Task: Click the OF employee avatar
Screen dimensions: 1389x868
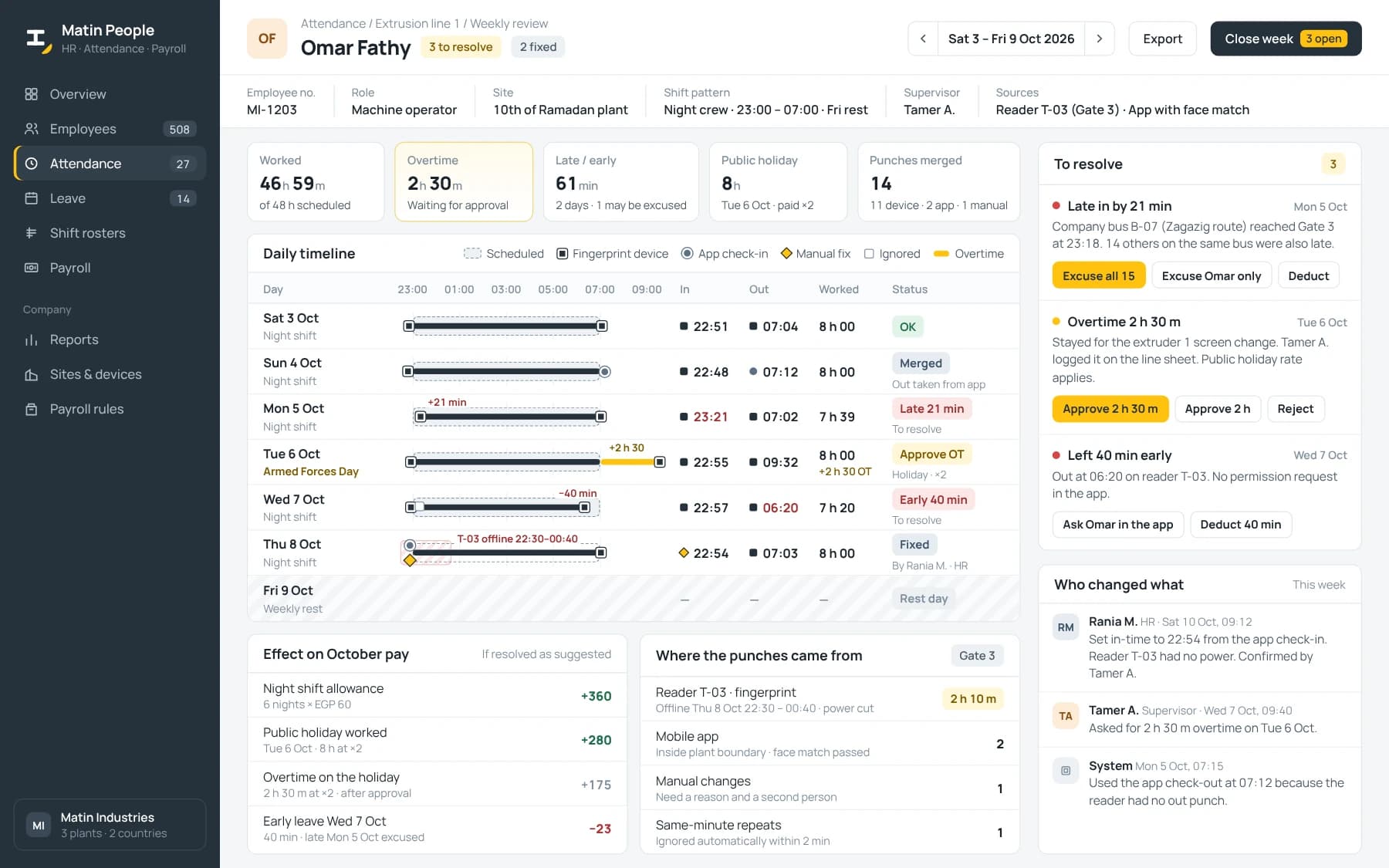Action: pos(267,39)
